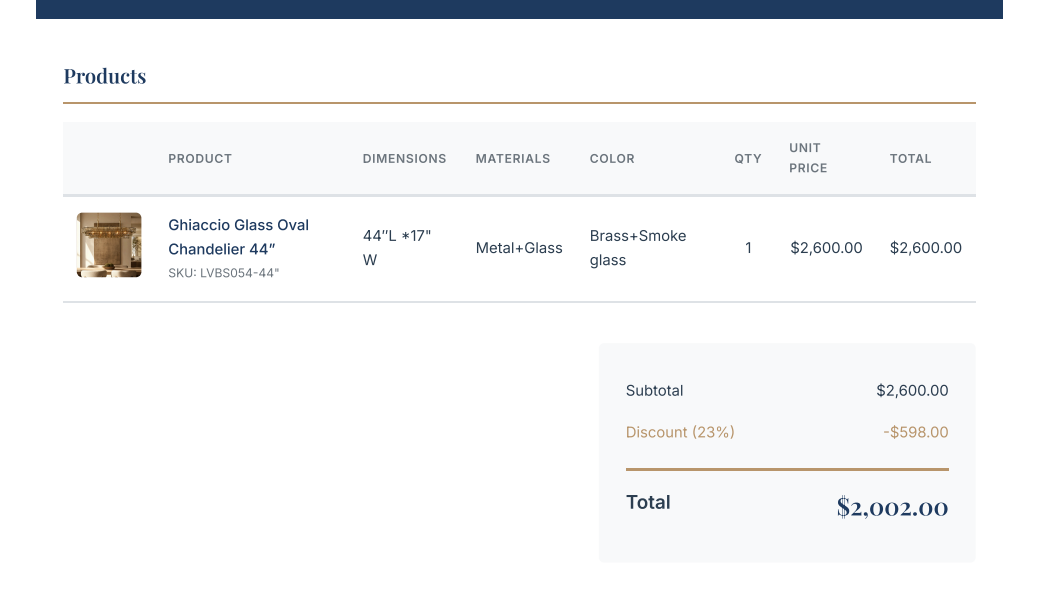Click the quantity value 1
The image size is (1055, 598).
point(748,248)
